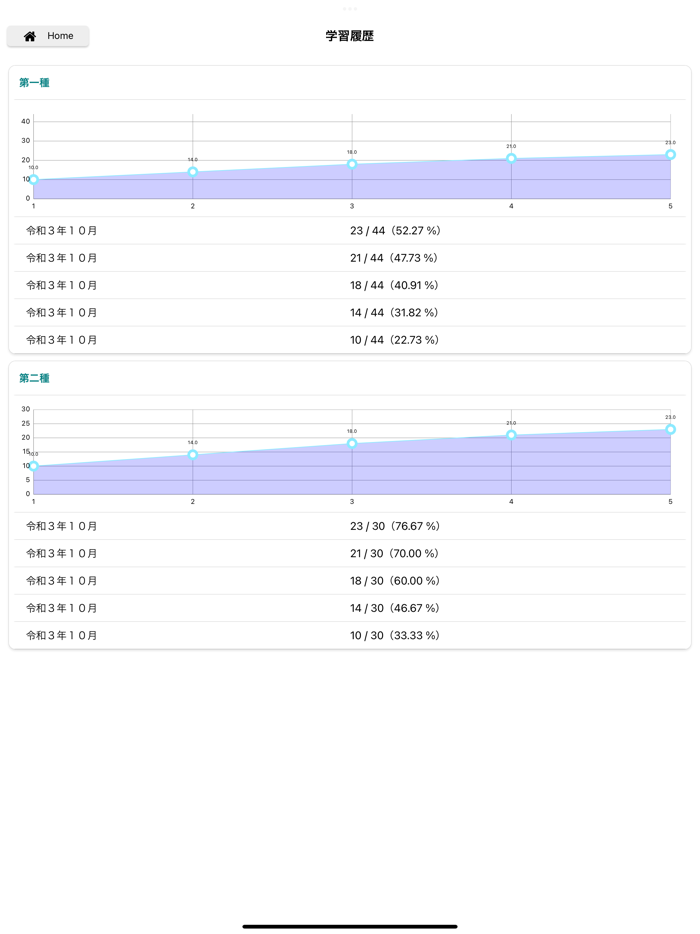Click the 第二種 section heading
The image size is (700, 934).
click(34, 378)
